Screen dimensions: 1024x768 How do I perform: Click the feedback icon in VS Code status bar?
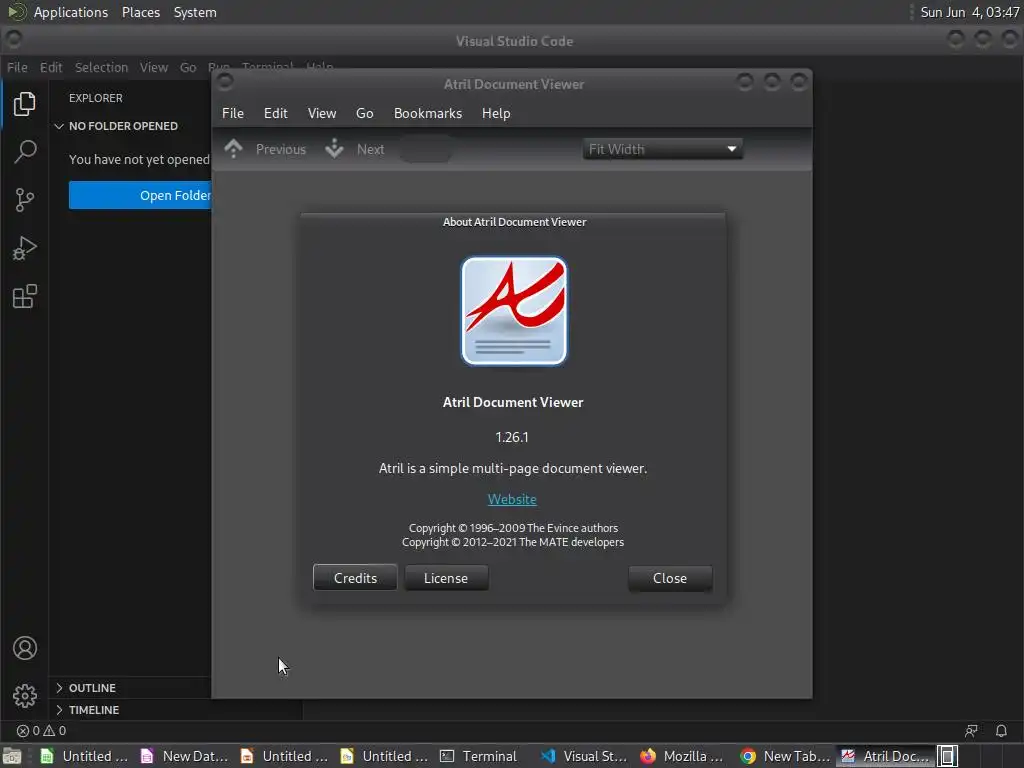tap(971, 731)
